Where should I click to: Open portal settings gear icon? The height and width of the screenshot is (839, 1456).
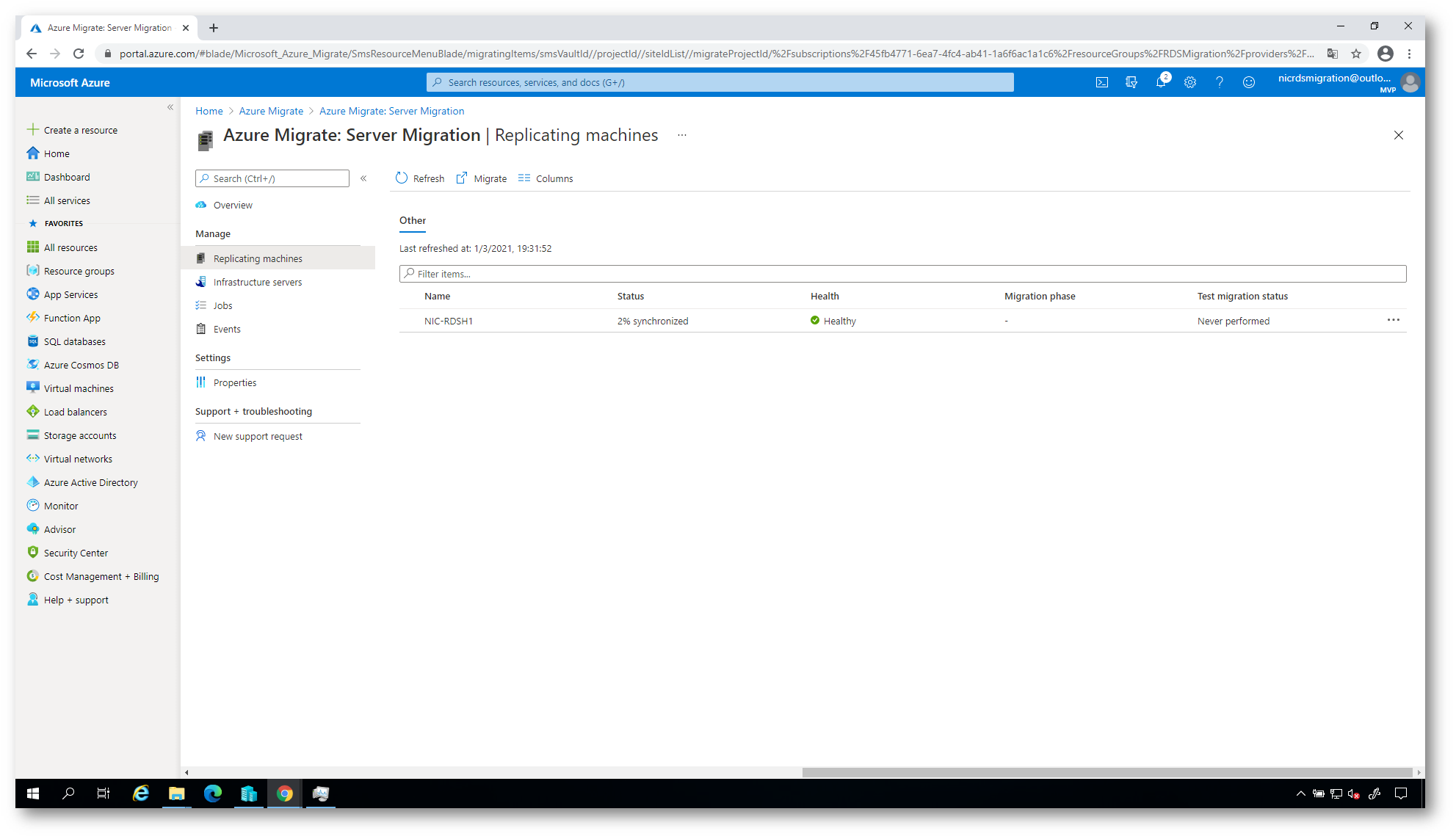(x=1189, y=82)
